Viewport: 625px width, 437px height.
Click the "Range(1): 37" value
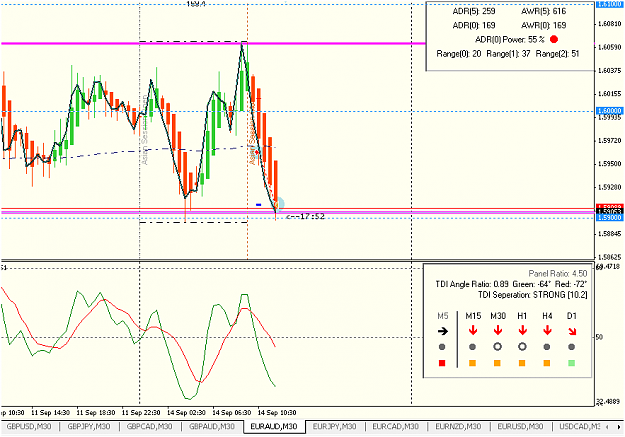(508, 53)
